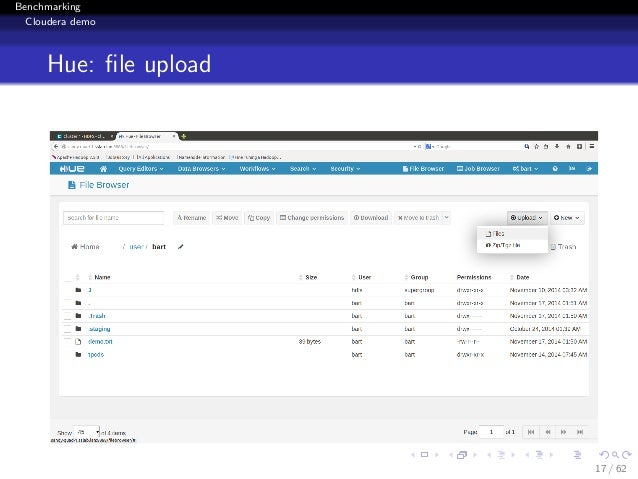Tick the checkbox for demo.txt row
The width and height of the screenshot is (638, 479).
68,341
